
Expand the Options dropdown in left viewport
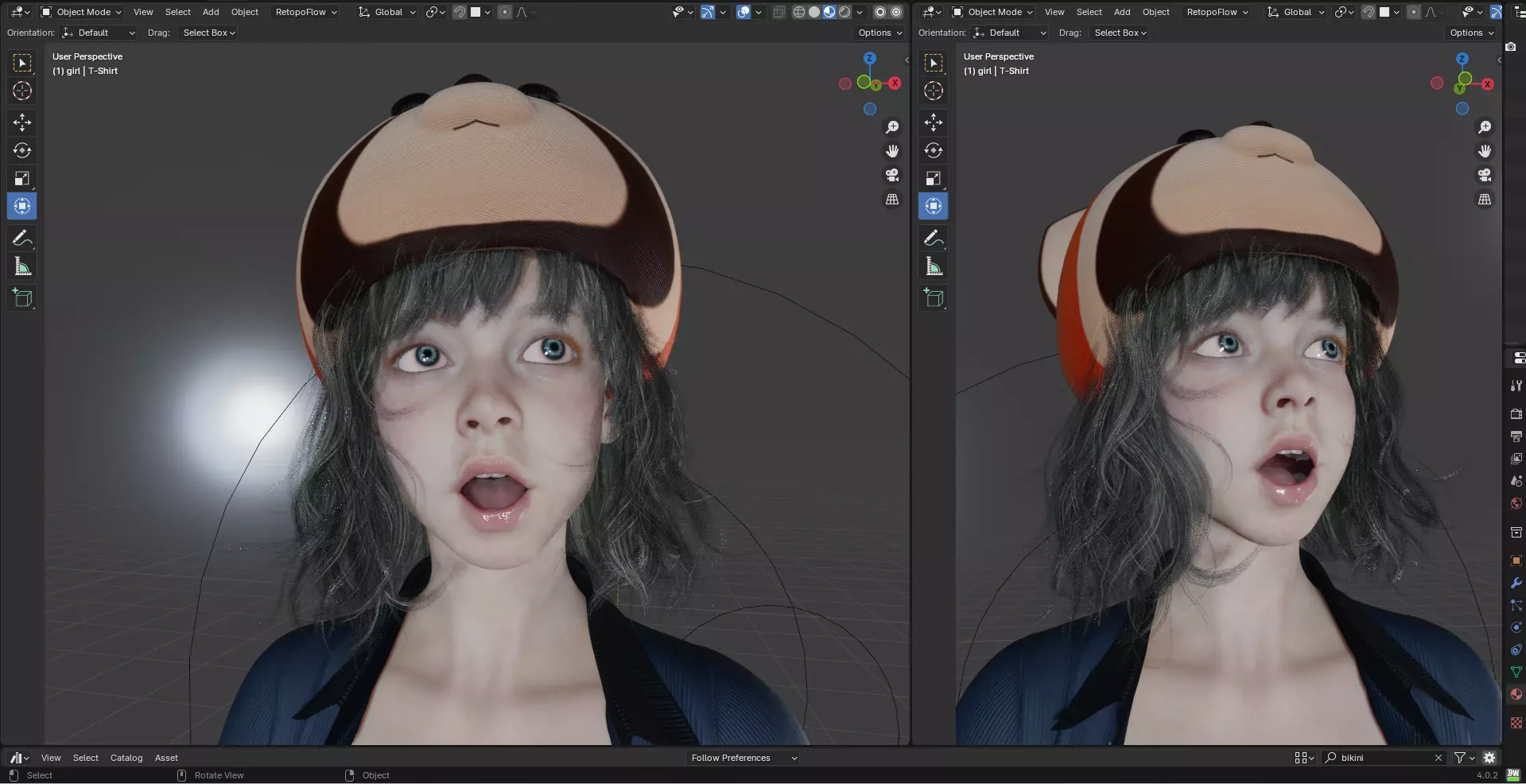[x=880, y=33]
